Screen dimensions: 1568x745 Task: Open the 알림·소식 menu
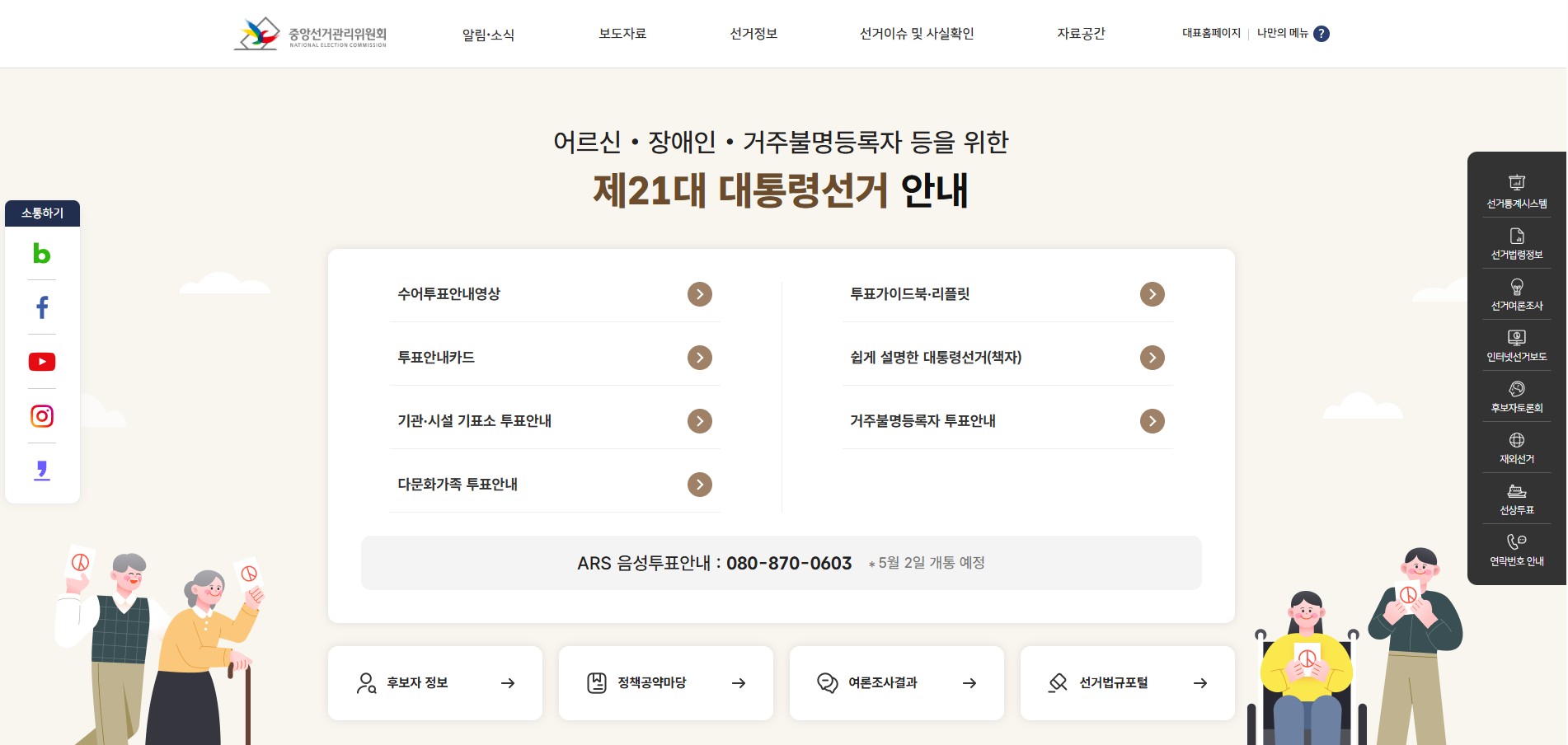tap(488, 35)
